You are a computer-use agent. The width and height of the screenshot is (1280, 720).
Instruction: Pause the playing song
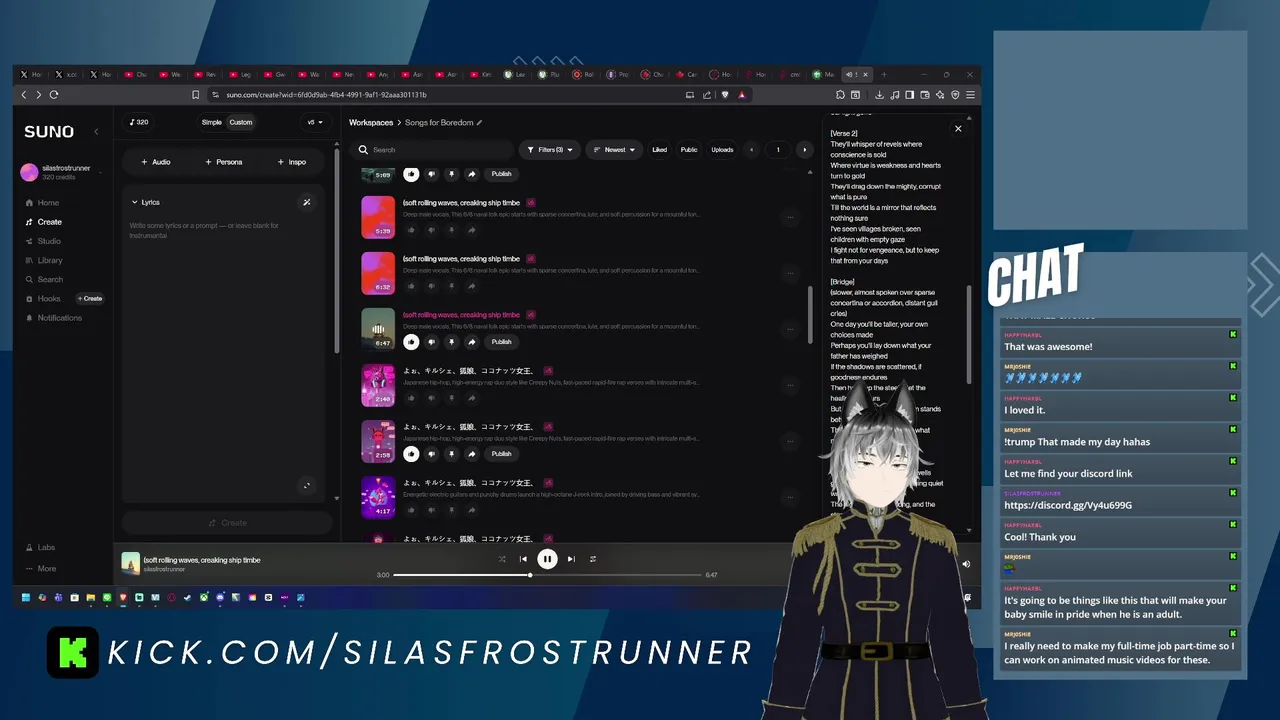[x=547, y=559]
